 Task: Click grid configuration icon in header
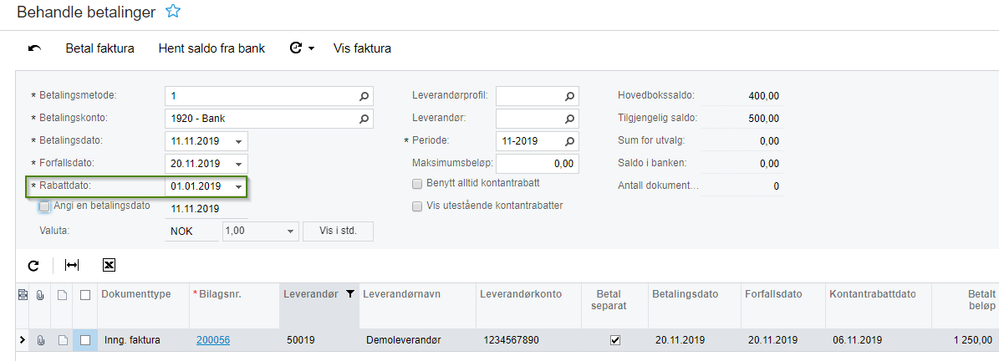coord(22,295)
